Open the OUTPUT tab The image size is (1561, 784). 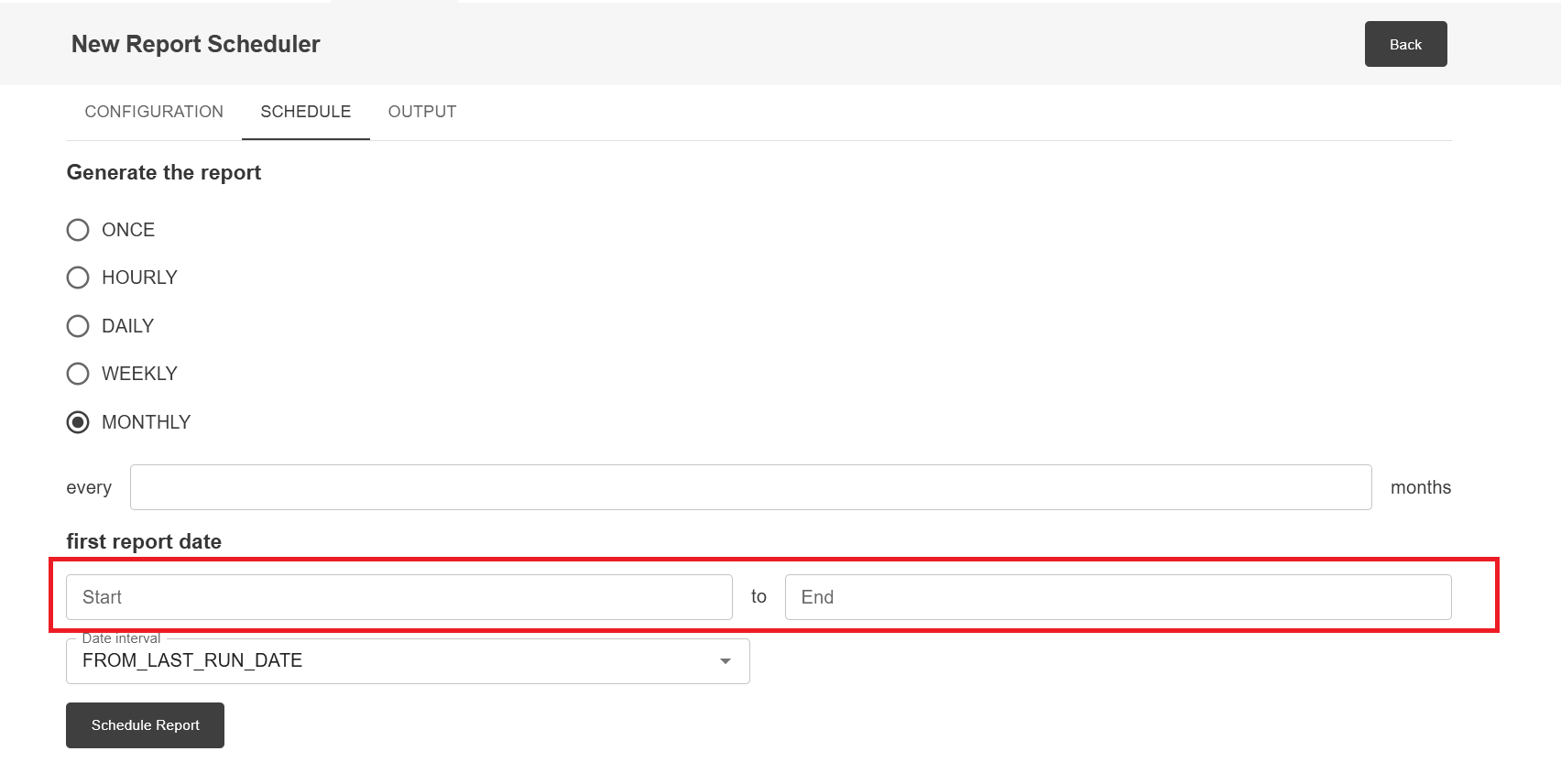[x=421, y=112]
